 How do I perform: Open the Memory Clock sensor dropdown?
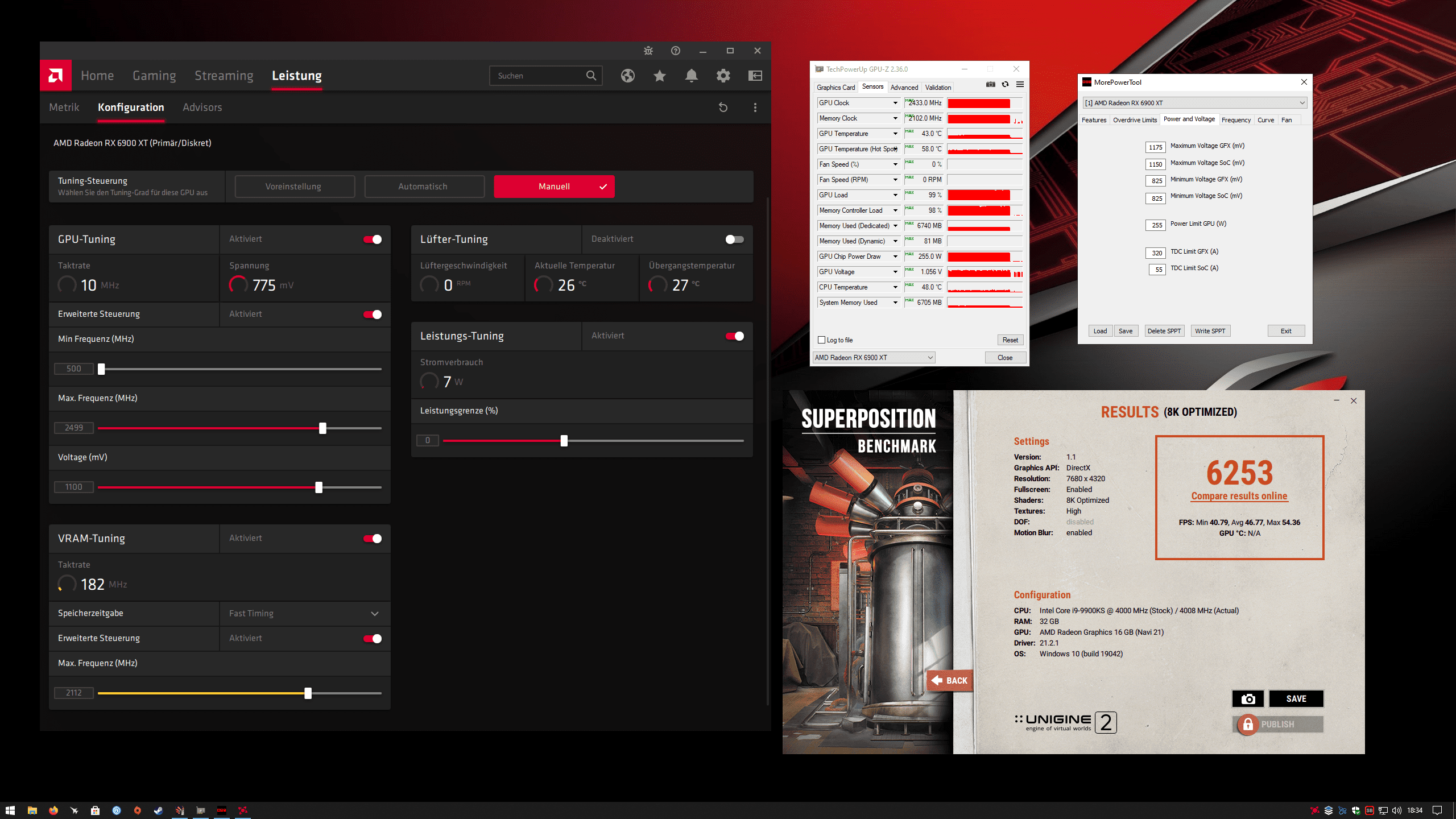click(x=895, y=118)
